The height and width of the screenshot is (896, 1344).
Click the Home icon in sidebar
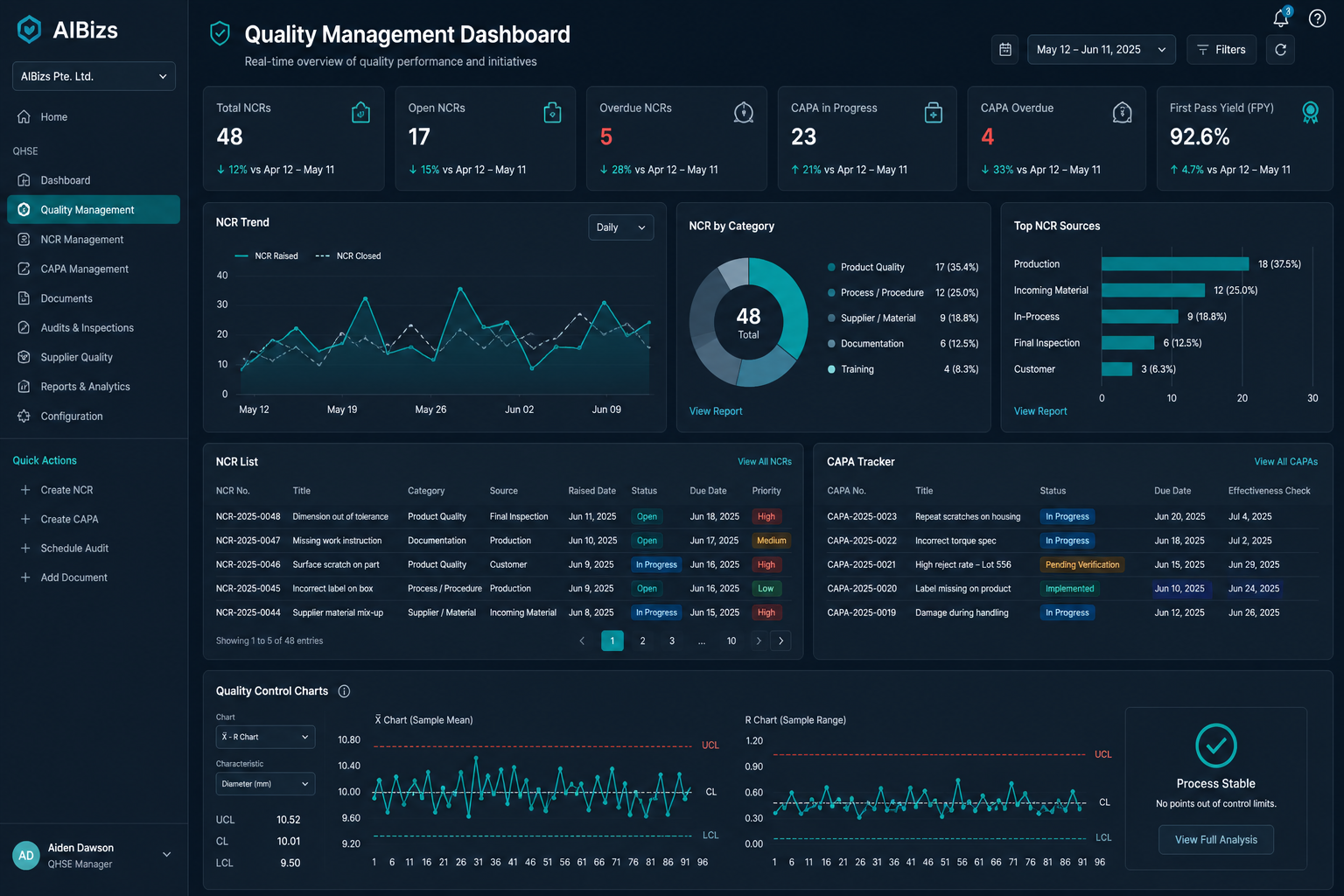click(x=24, y=116)
